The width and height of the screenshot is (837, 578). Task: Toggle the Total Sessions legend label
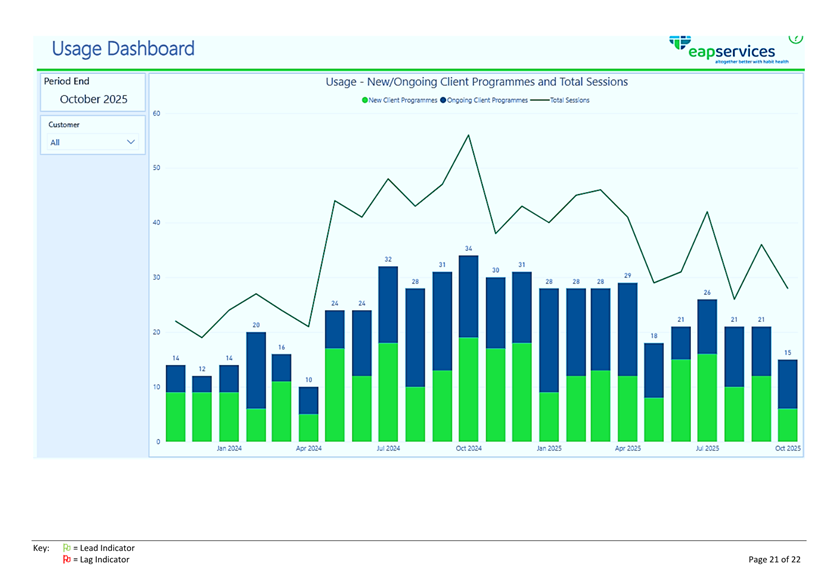tap(570, 101)
